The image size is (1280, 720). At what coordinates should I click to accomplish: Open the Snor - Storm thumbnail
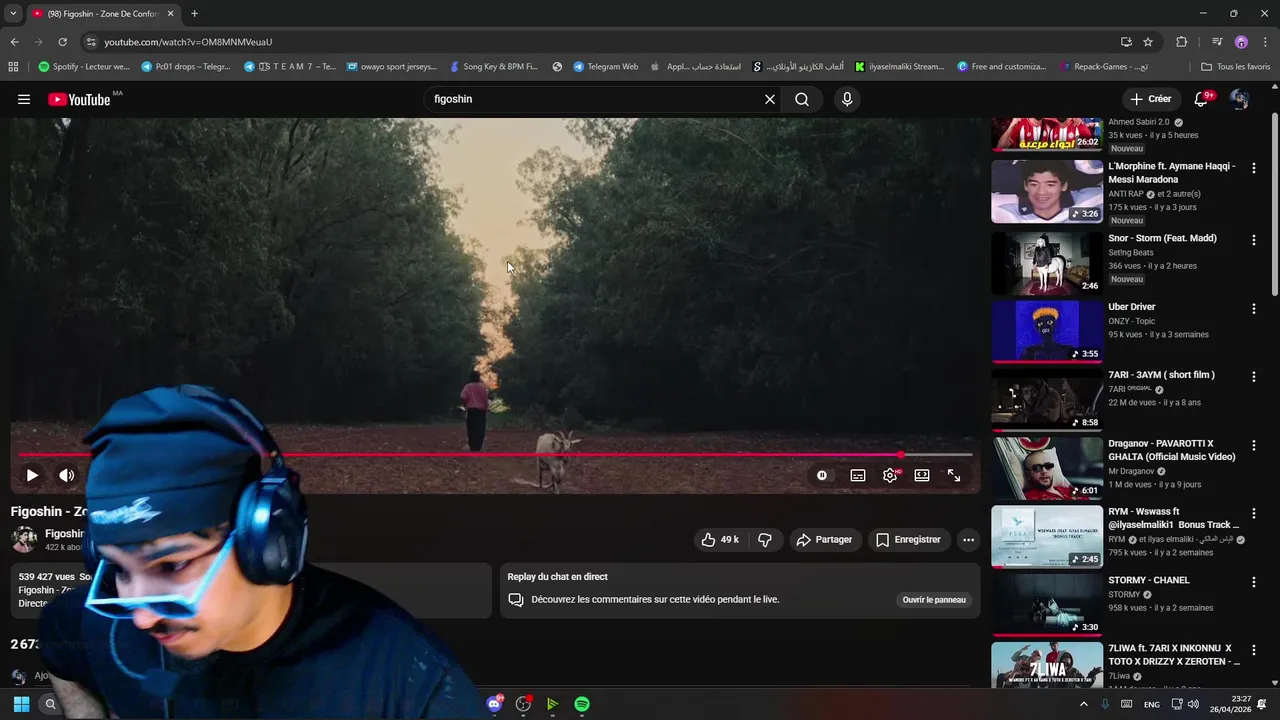tap(1047, 263)
